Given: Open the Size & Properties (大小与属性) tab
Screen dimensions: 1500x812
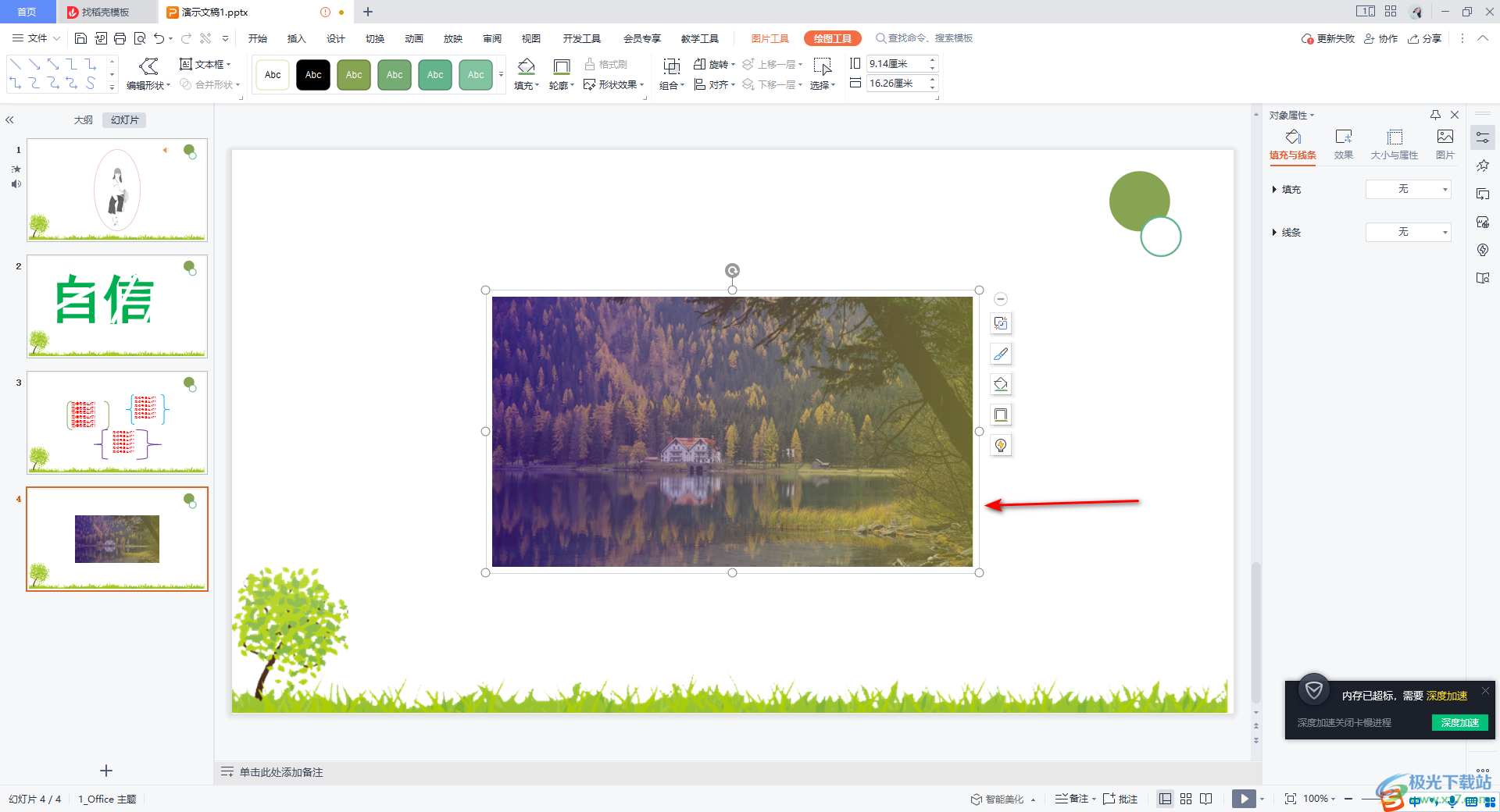Looking at the screenshot, I should tap(1395, 144).
